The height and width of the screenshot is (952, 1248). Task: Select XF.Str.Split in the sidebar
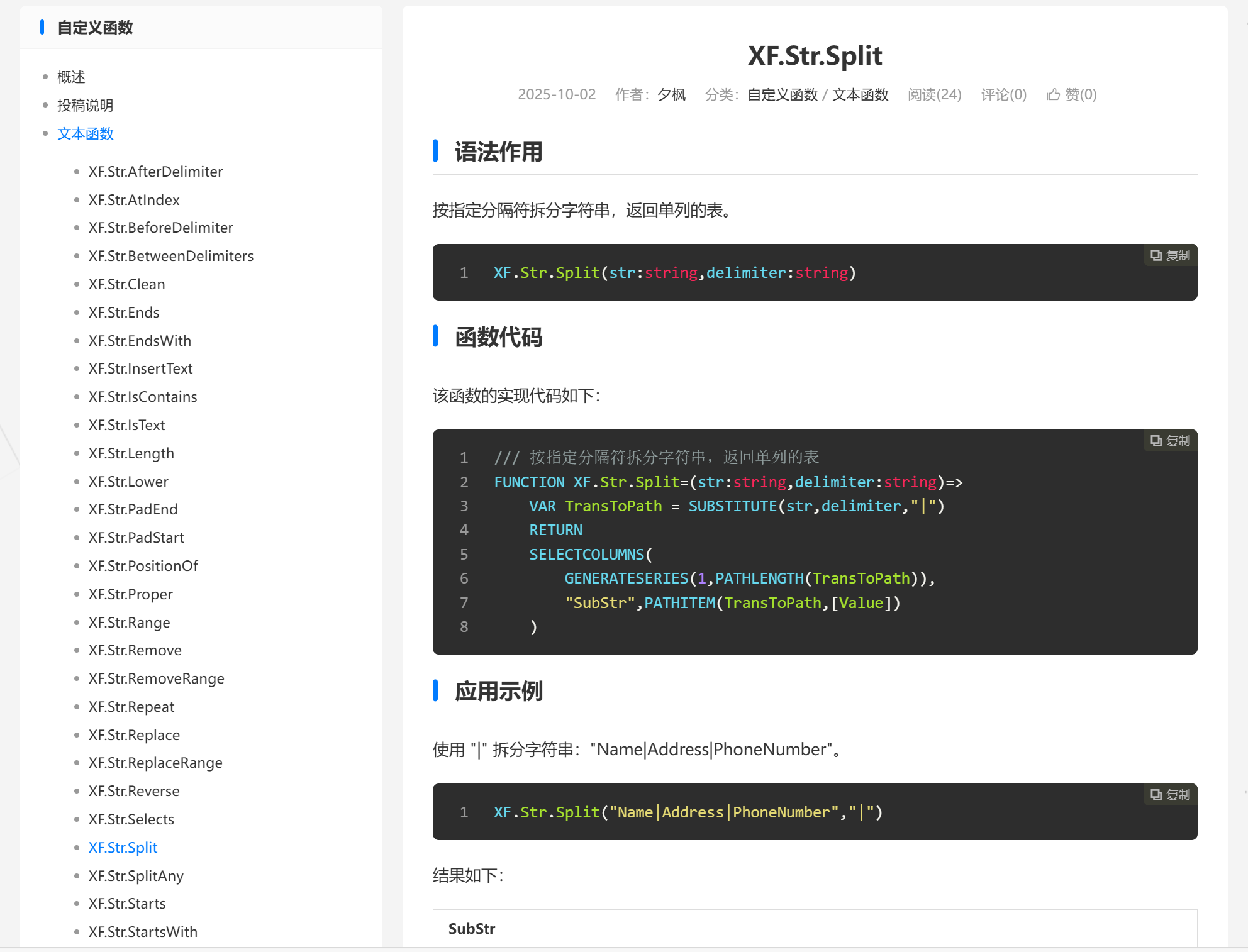(123, 847)
